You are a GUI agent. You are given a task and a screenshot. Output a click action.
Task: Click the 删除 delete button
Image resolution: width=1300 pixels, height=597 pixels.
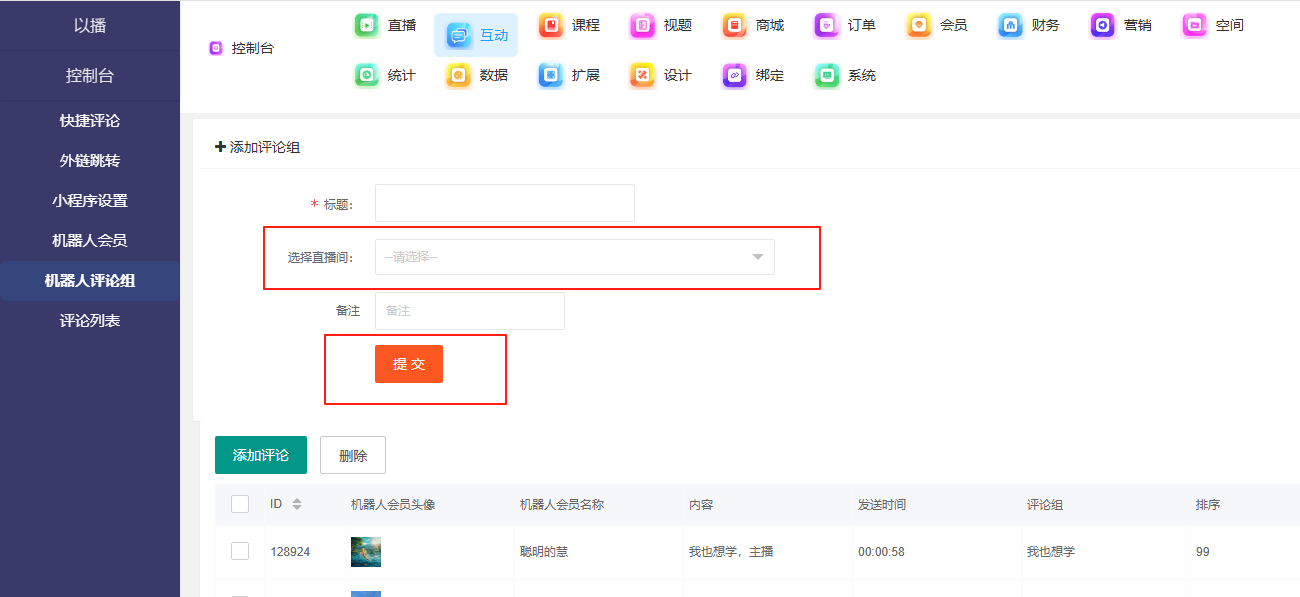[353, 455]
